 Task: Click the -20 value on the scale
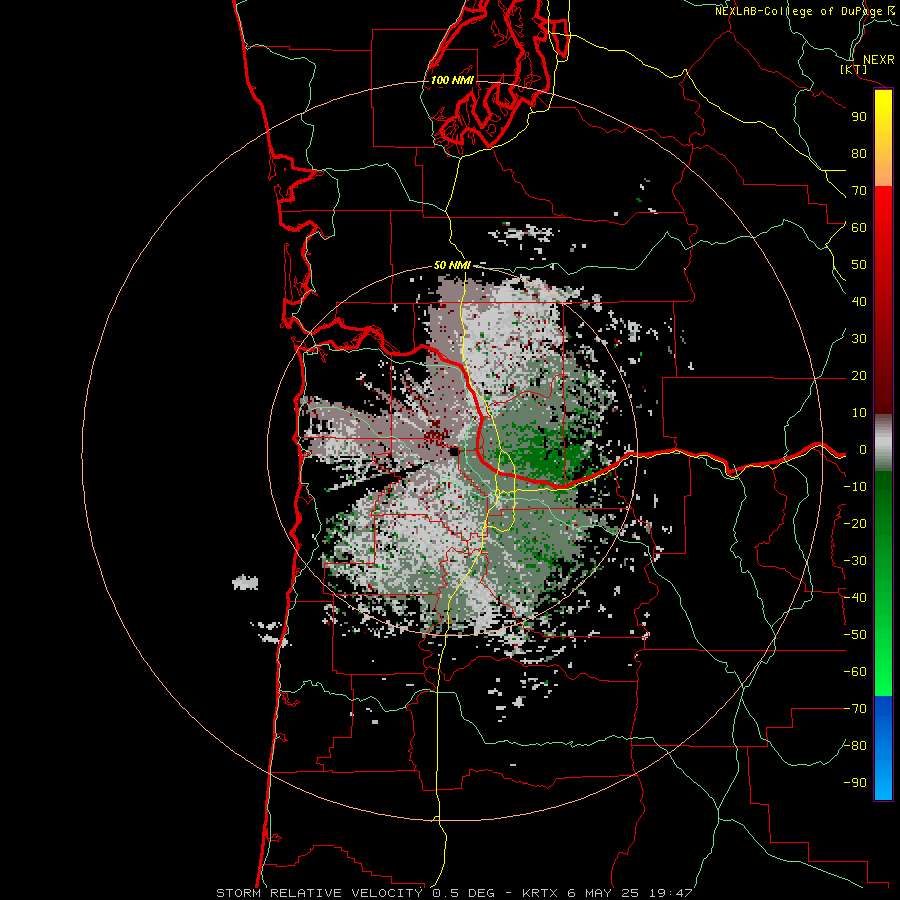click(x=855, y=524)
